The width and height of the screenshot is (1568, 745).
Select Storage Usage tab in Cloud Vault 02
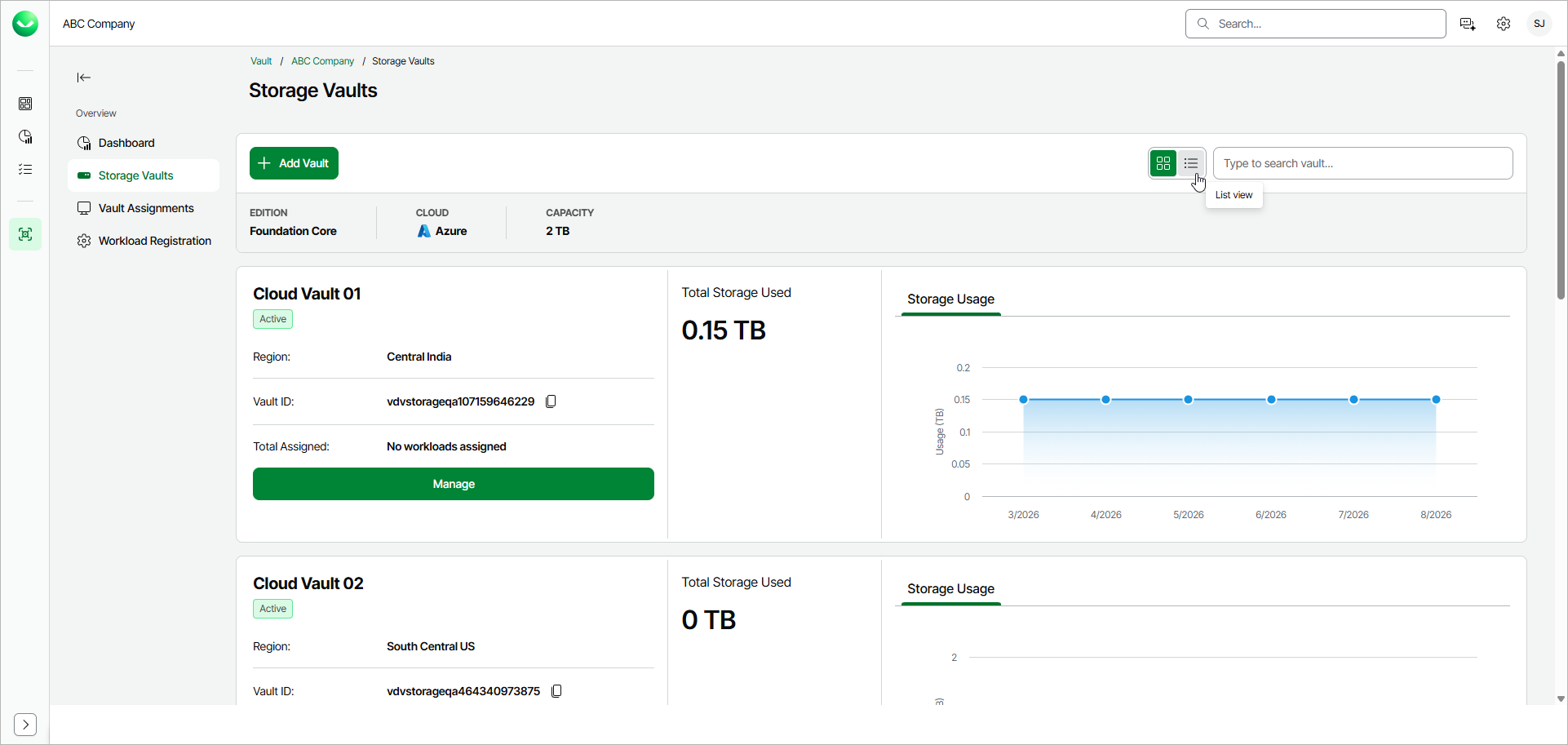point(950,589)
